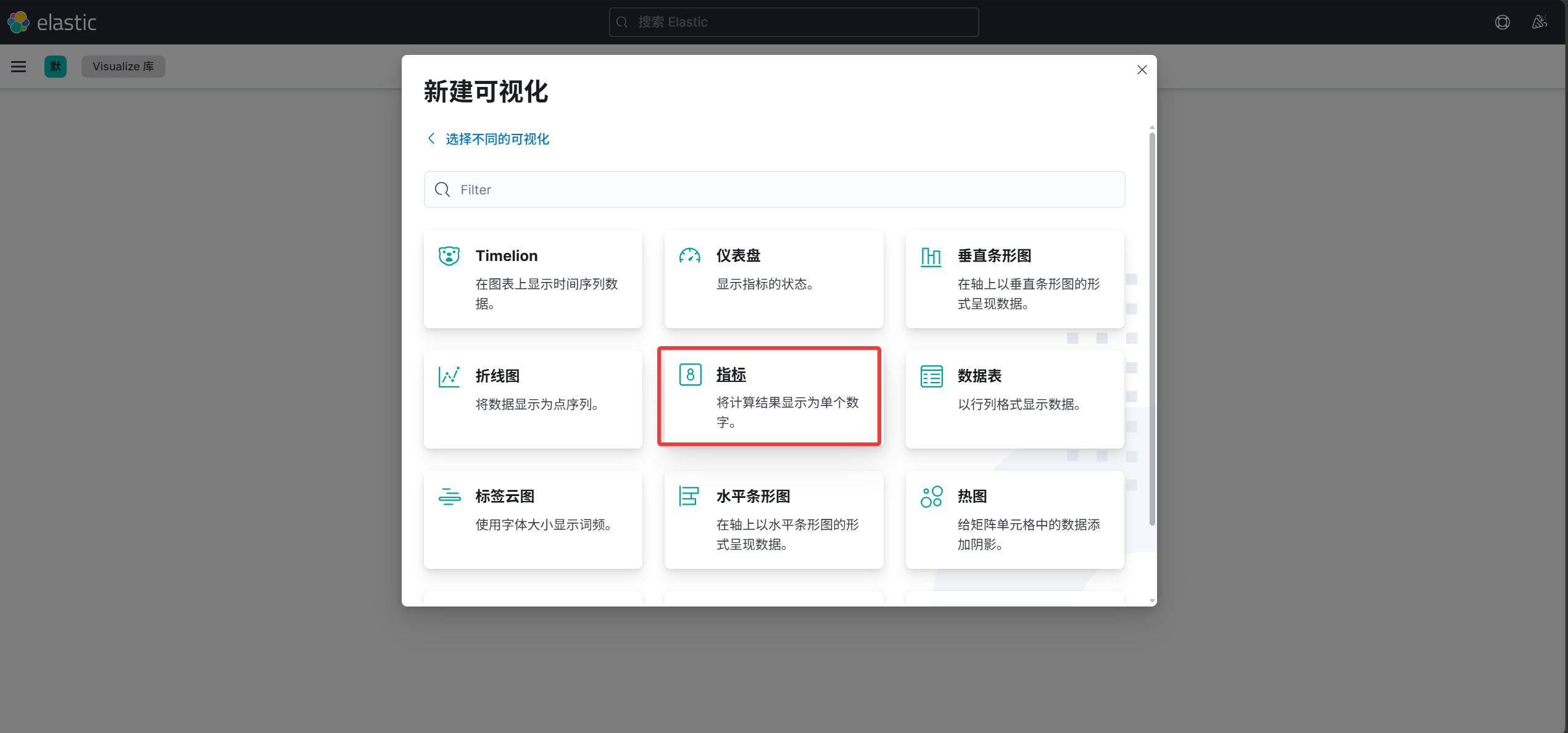Open the green 默 space selector
The image size is (1568, 733).
click(56, 67)
